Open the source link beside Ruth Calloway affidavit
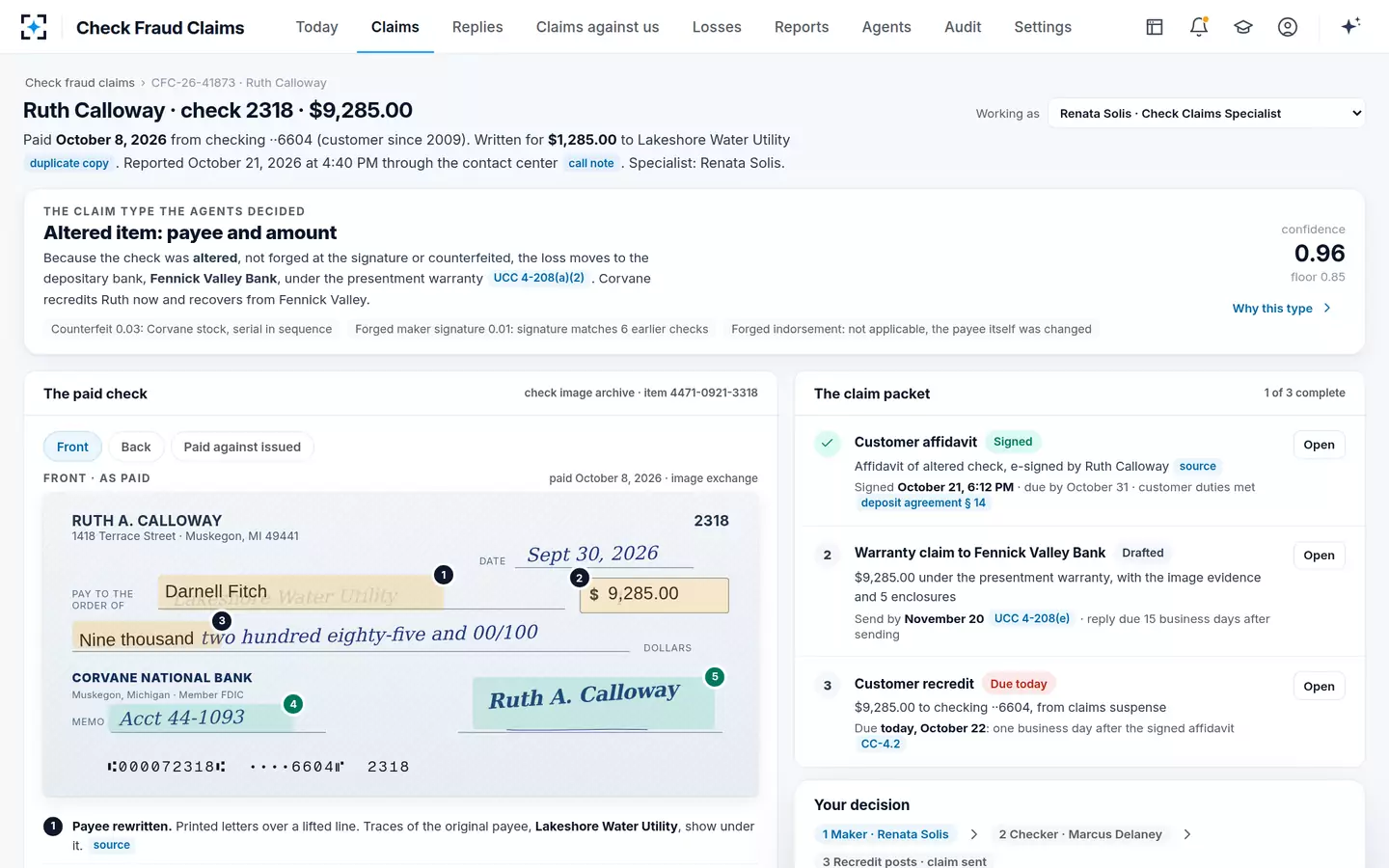 pos(1198,467)
